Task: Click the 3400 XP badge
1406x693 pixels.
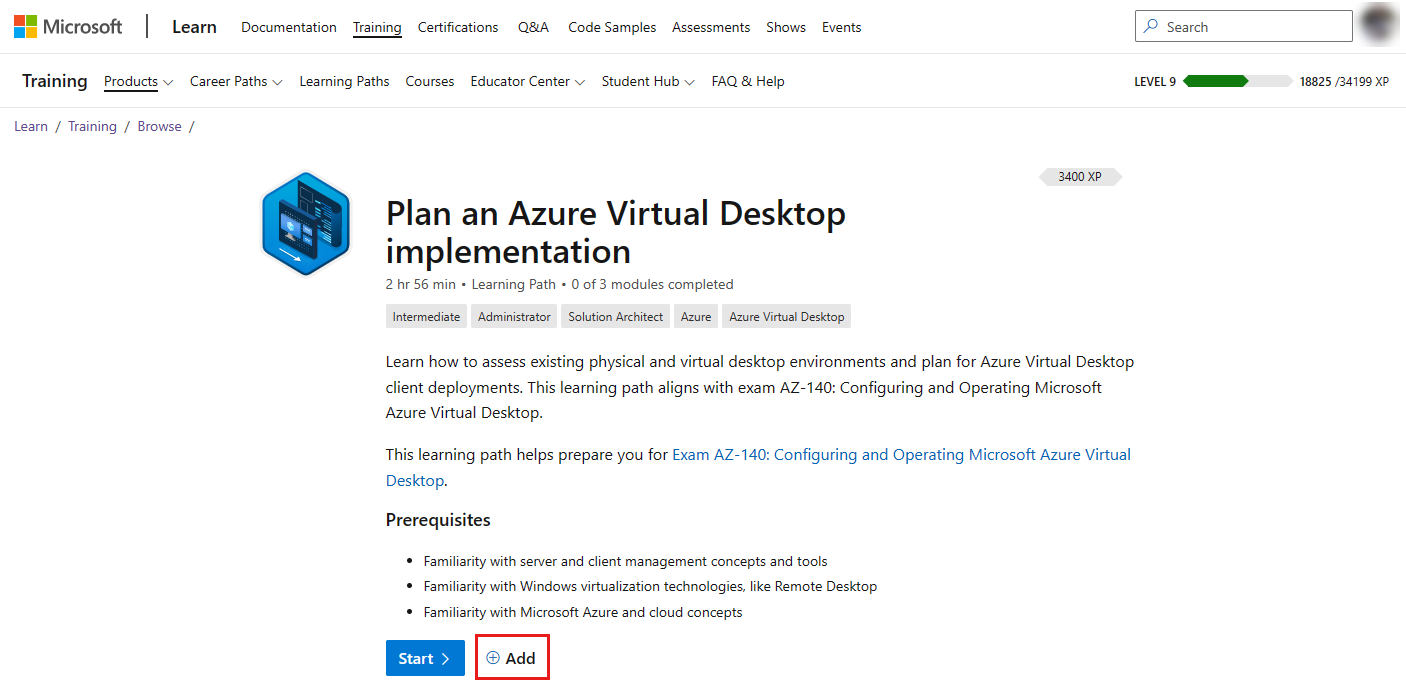Action: click(1080, 177)
